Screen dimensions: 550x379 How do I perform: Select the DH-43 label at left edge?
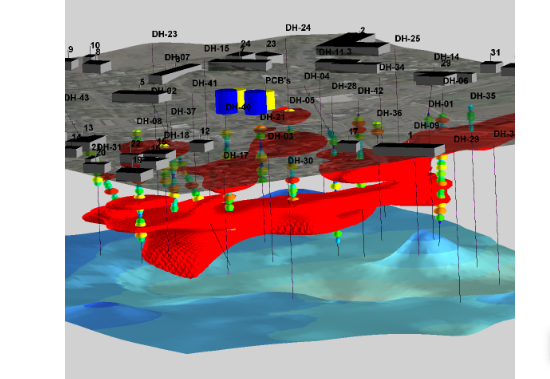coord(77,98)
